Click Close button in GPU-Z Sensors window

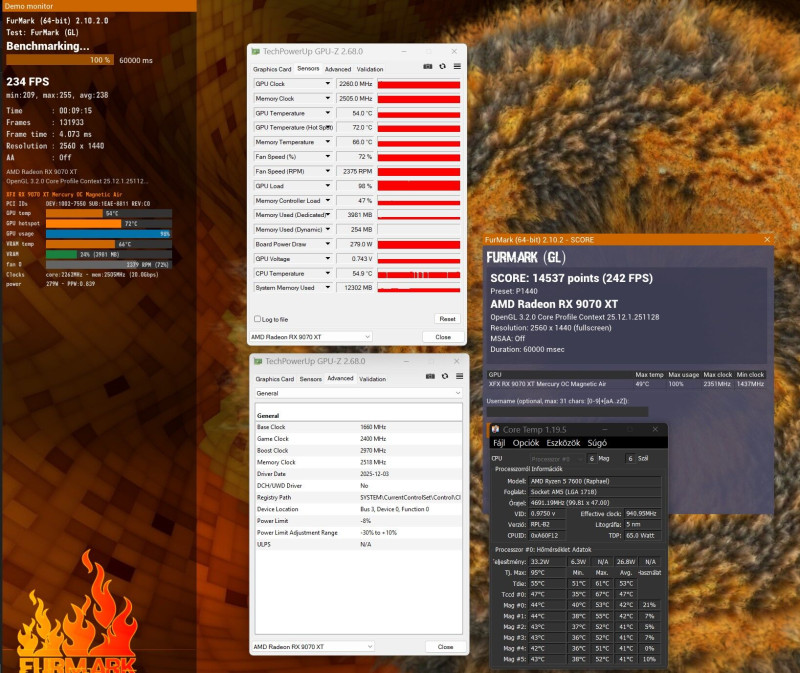(x=443, y=337)
